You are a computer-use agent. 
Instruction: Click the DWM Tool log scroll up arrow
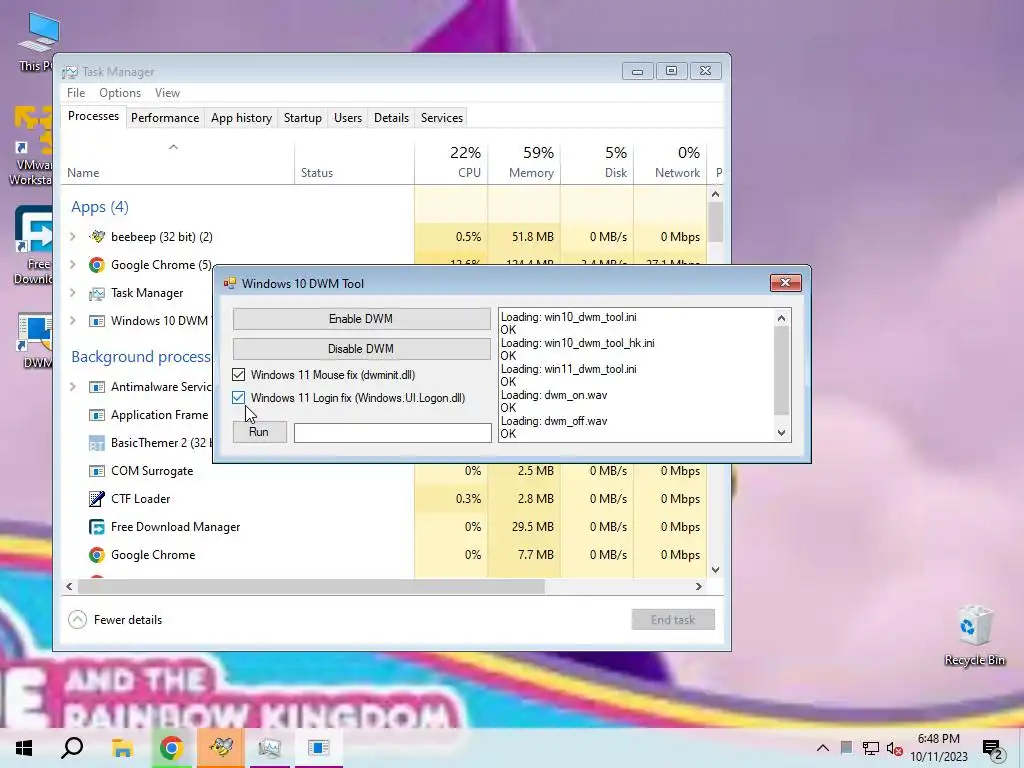pyautogui.click(x=781, y=318)
